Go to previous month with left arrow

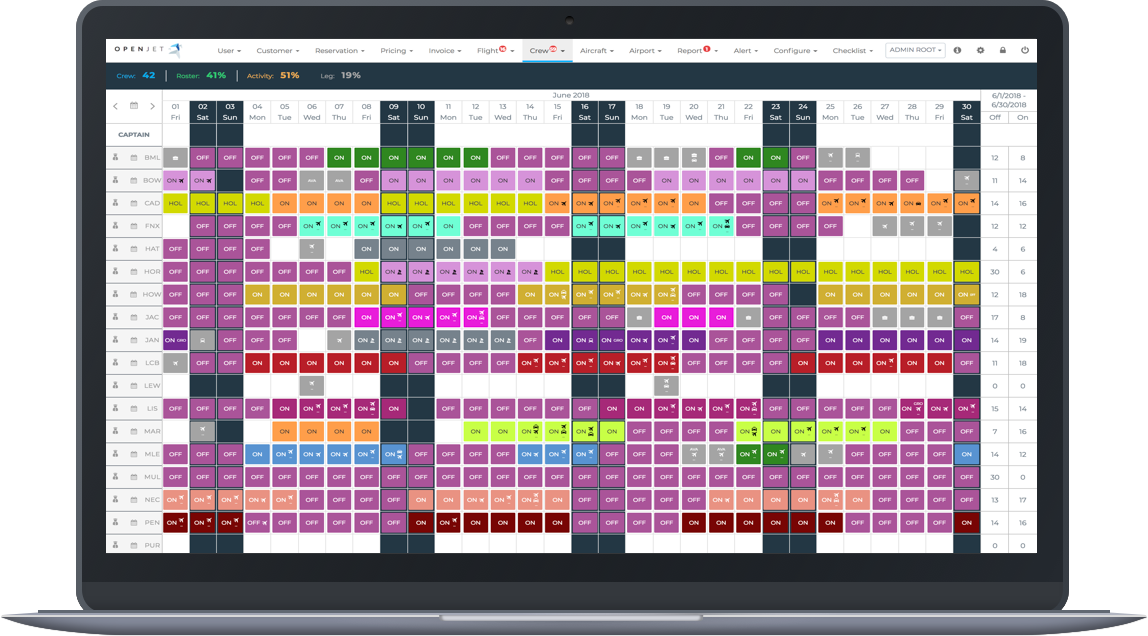tap(116, 106)
